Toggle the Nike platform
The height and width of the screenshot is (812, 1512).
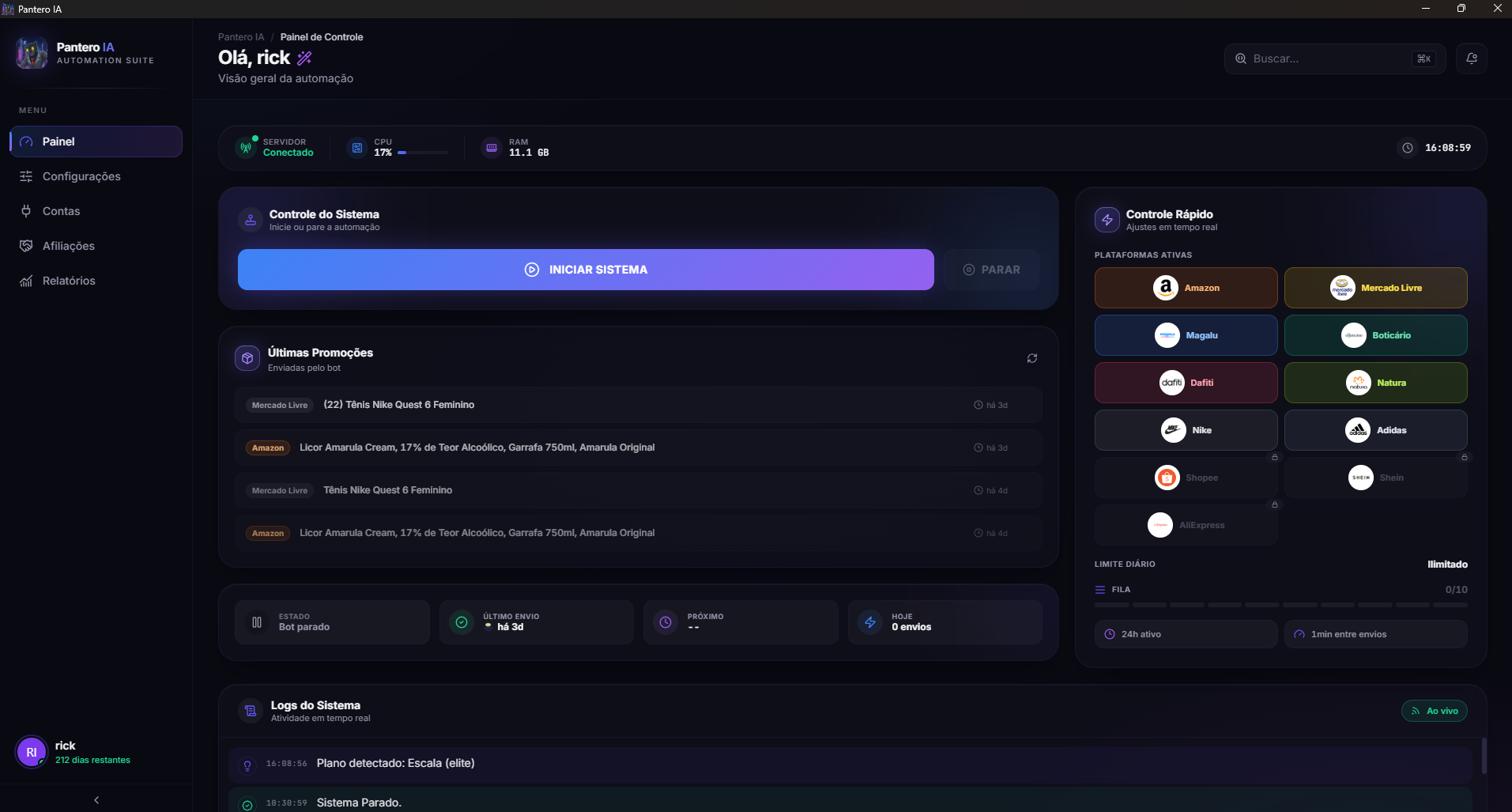(1186, 430)
